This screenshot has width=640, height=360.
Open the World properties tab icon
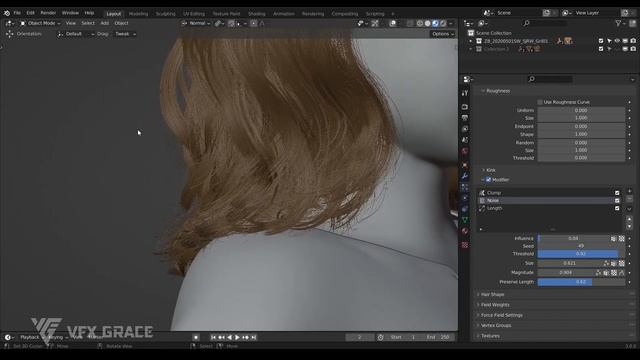pos(464,151)
